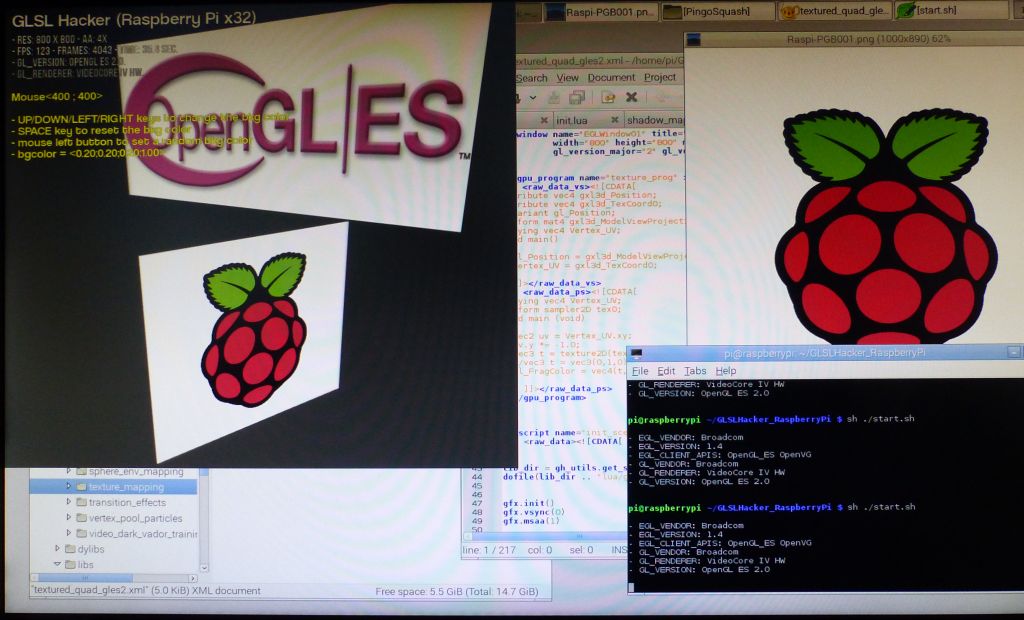
Task: Open the terminal Help menu
Action: pos(726,370)
